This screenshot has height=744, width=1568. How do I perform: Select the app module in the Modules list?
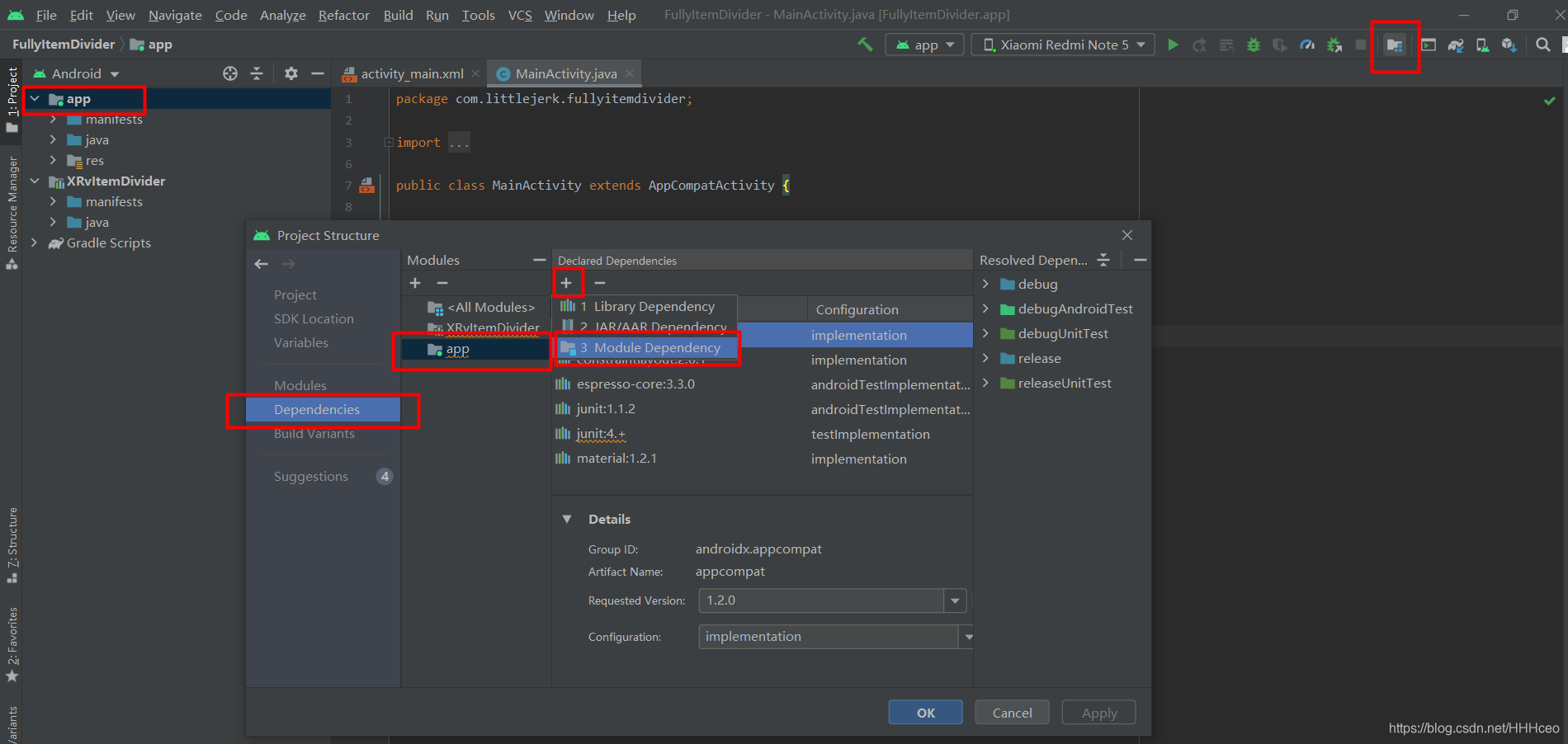(475, 350)
